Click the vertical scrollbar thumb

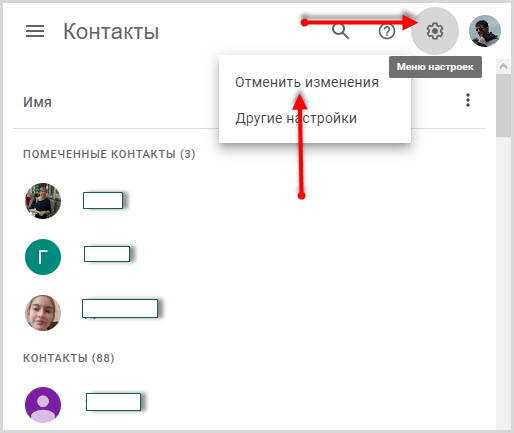pyautogui.click(x=503, y=105)
